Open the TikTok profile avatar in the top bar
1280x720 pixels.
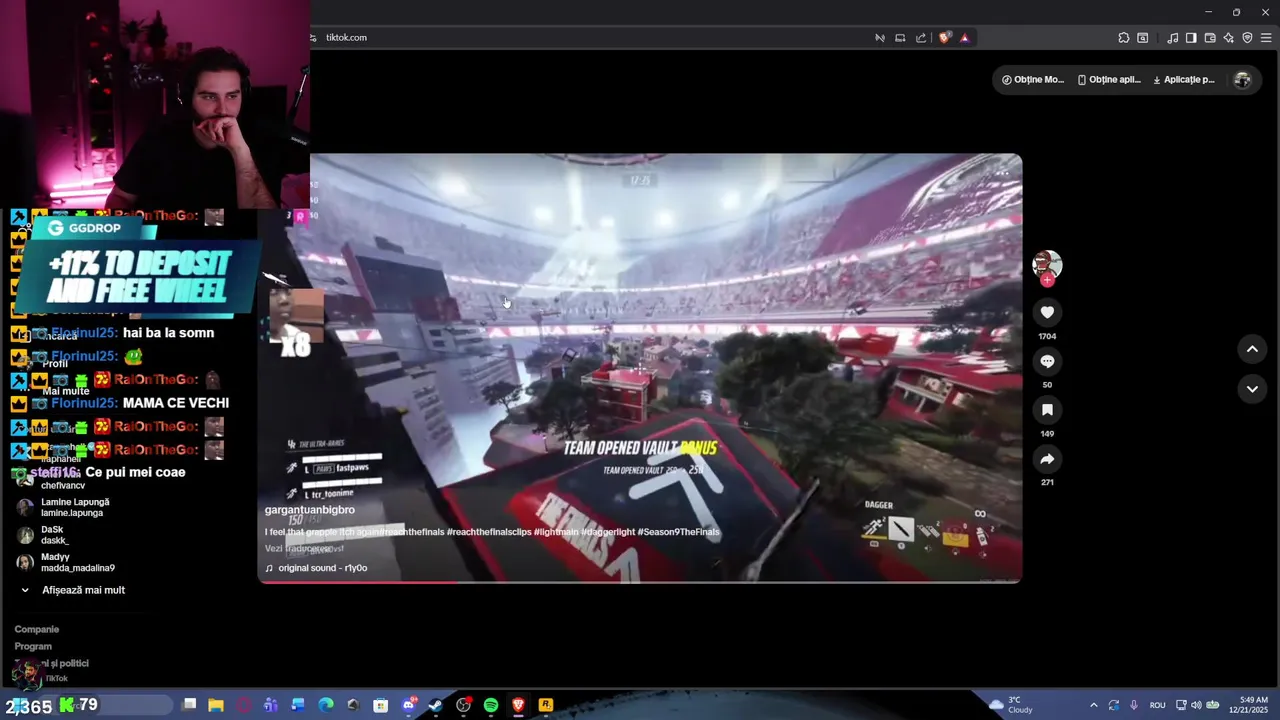pyautogui.click(x=1242, y=80)
